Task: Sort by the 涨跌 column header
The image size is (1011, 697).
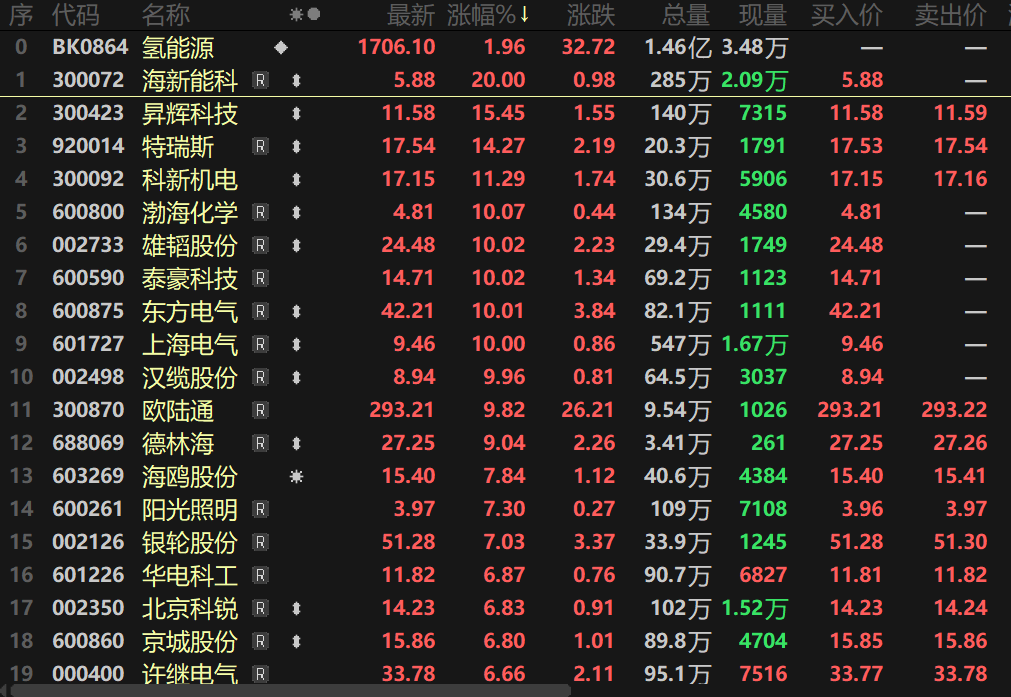Action: [591, 15]
